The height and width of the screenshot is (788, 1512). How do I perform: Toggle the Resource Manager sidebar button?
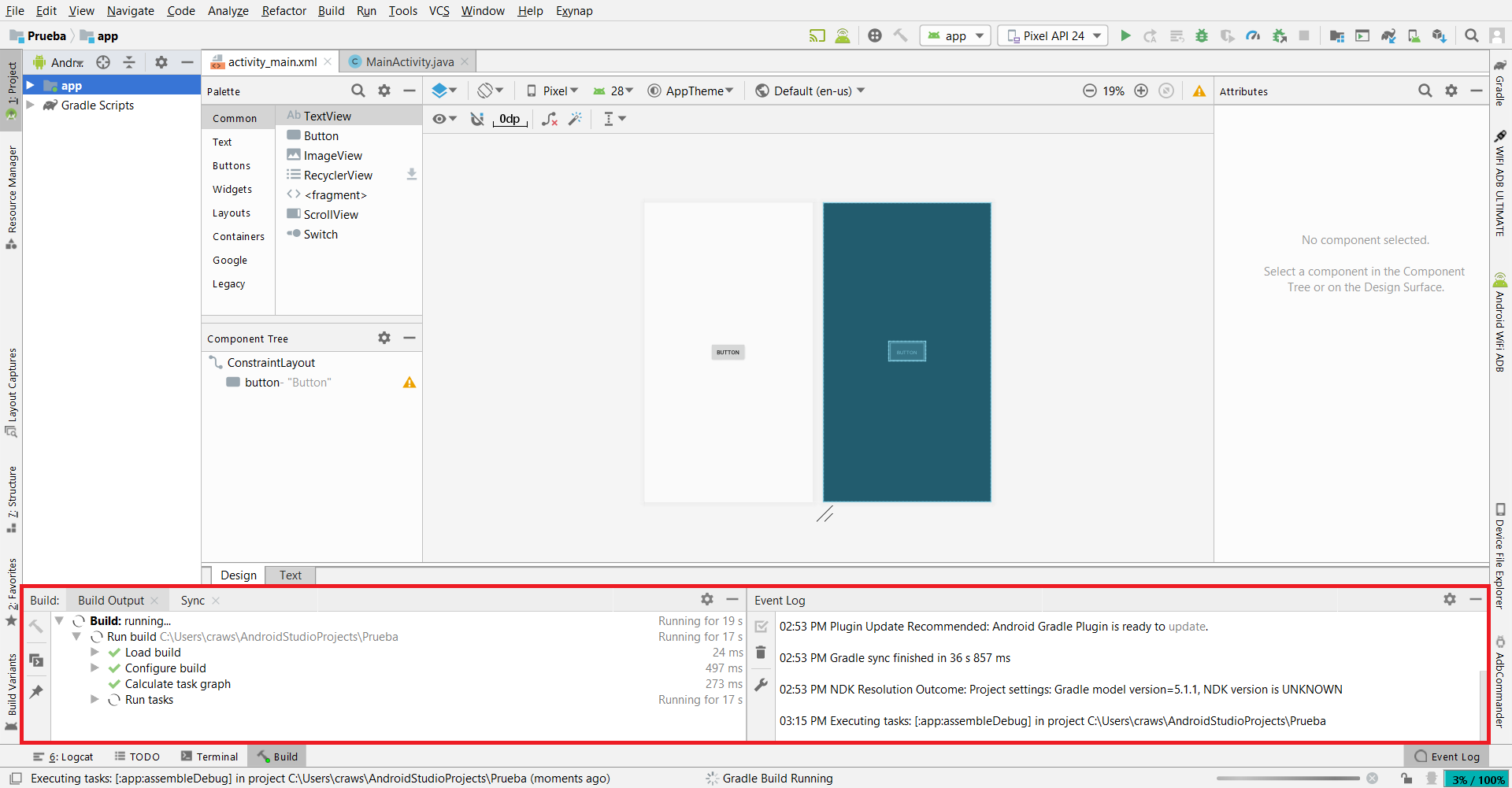[11, 197]
